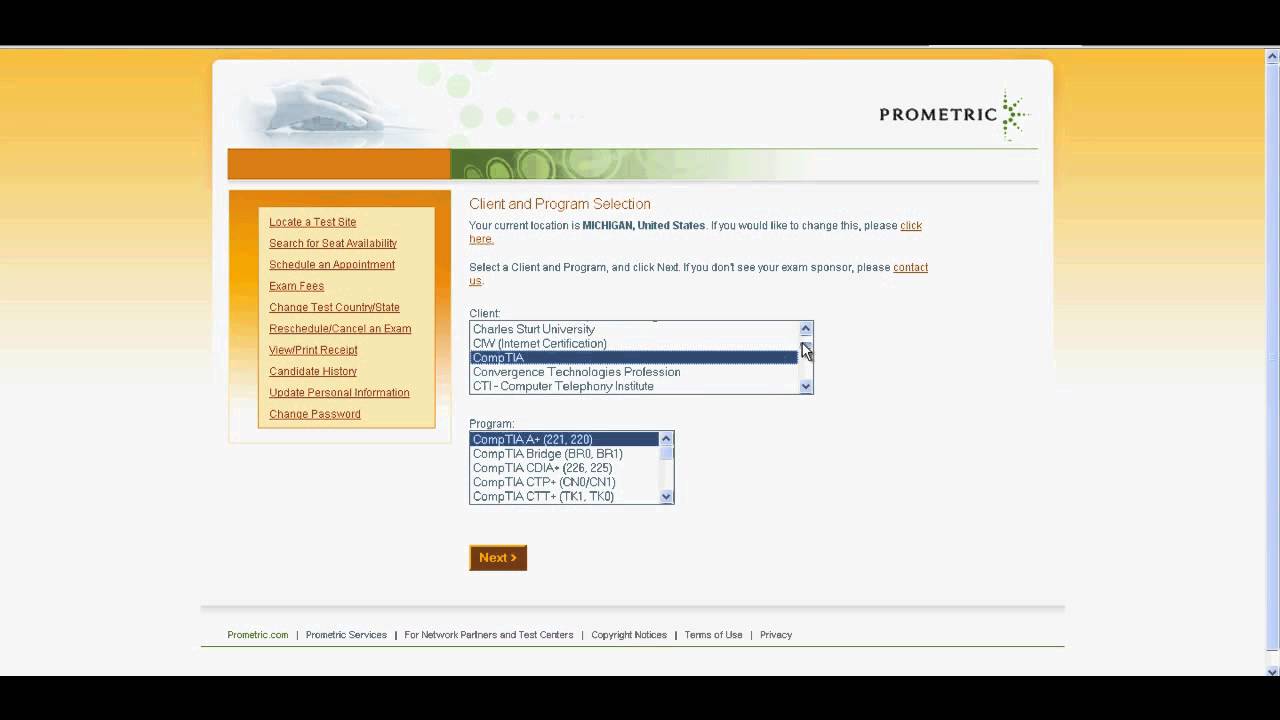
Task: Select Convergence Technologies Profession client
Action: [x=634, y=372]
